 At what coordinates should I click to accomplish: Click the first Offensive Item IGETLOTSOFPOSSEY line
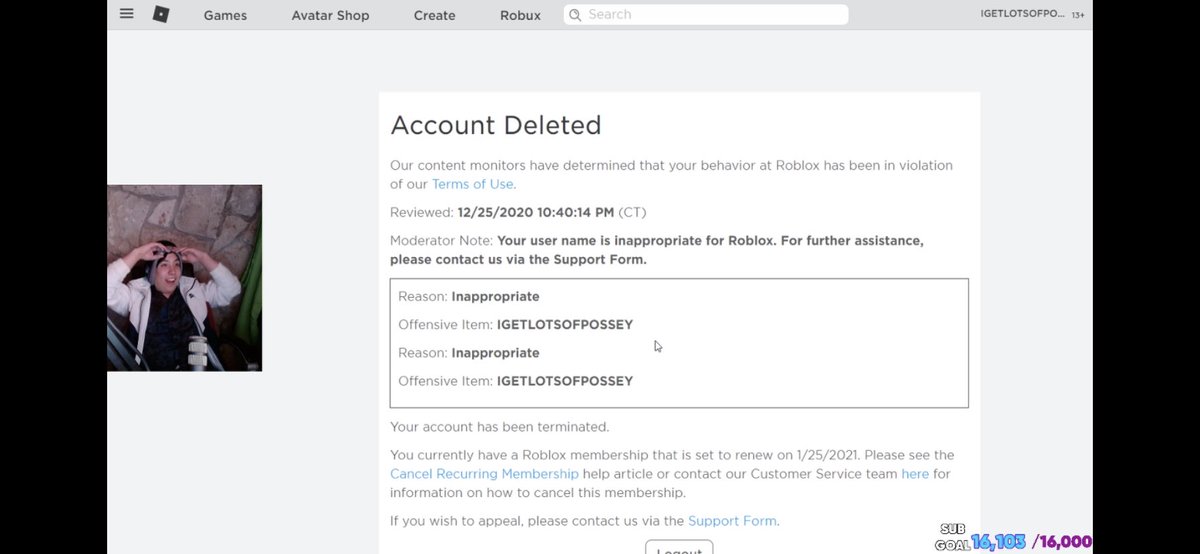click(x=515, y=325)
